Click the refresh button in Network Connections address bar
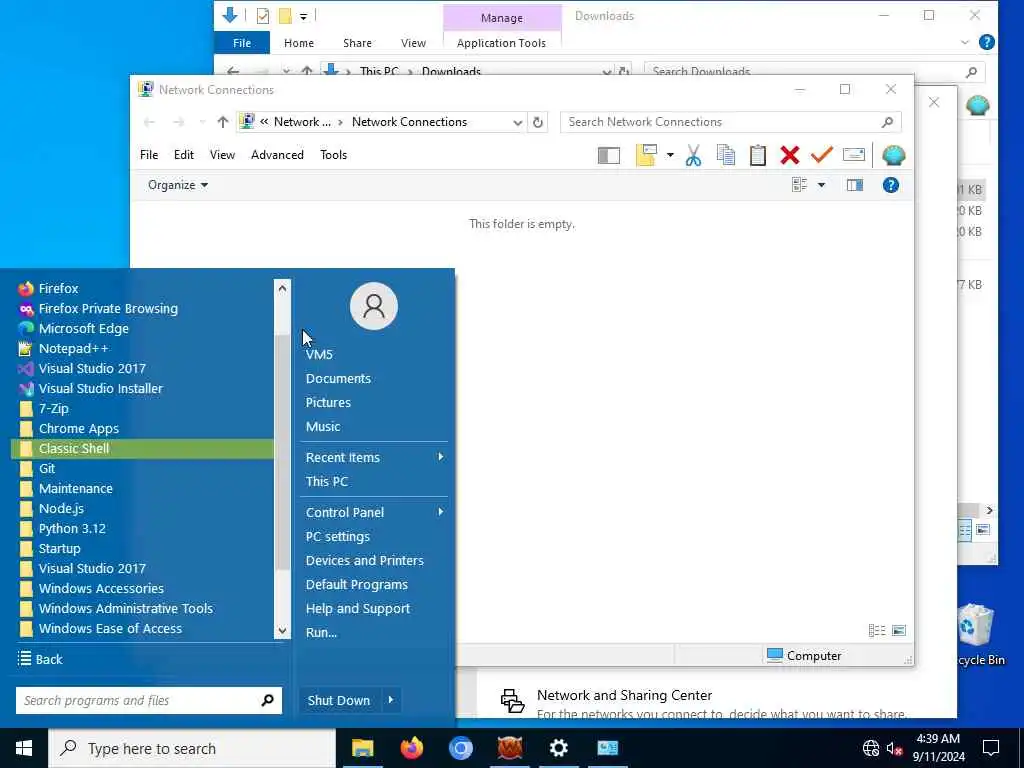The image size is (1024, 768). (537, 122)
